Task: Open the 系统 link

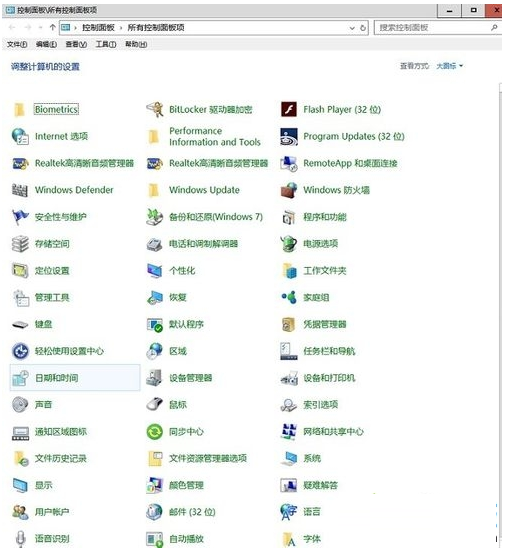Action: click(x=312, y=458)
